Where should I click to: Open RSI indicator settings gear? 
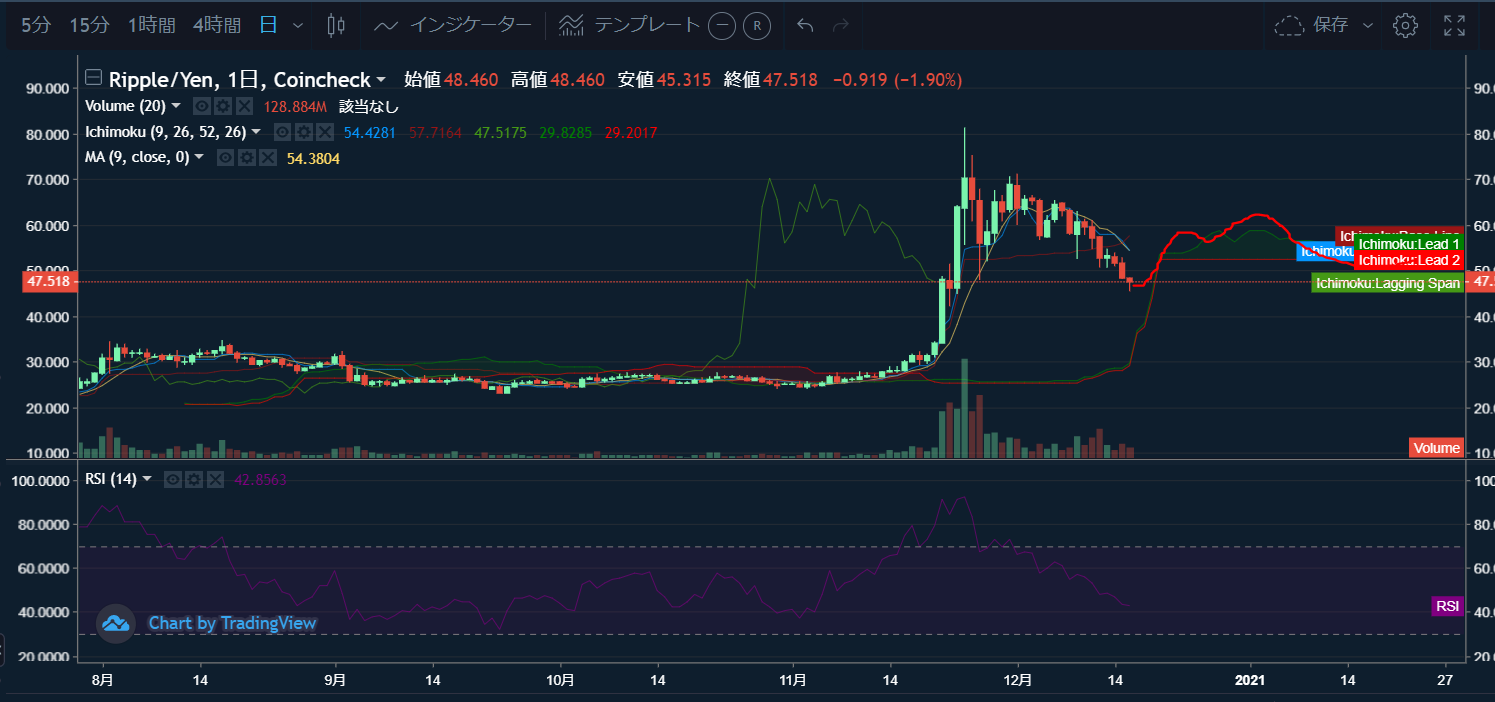click(193, 480)
